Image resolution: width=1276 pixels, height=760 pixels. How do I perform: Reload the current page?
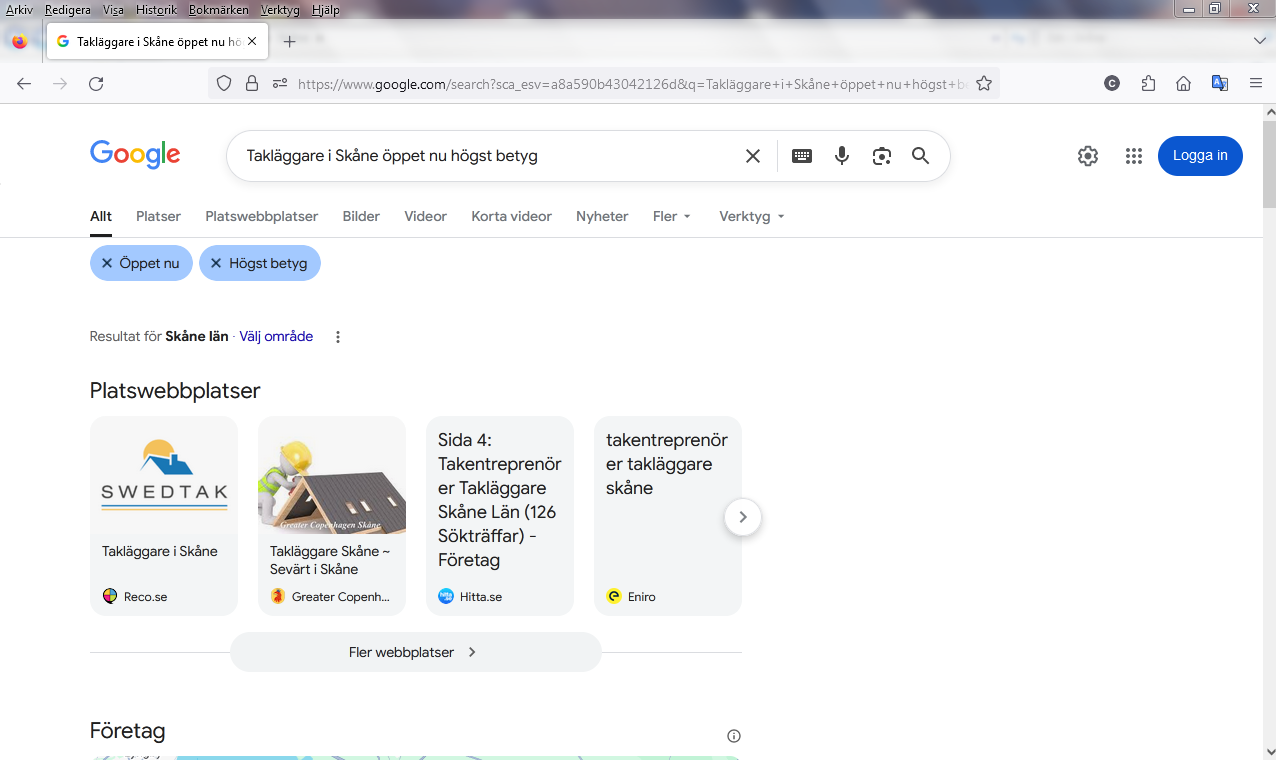[96, 84]
